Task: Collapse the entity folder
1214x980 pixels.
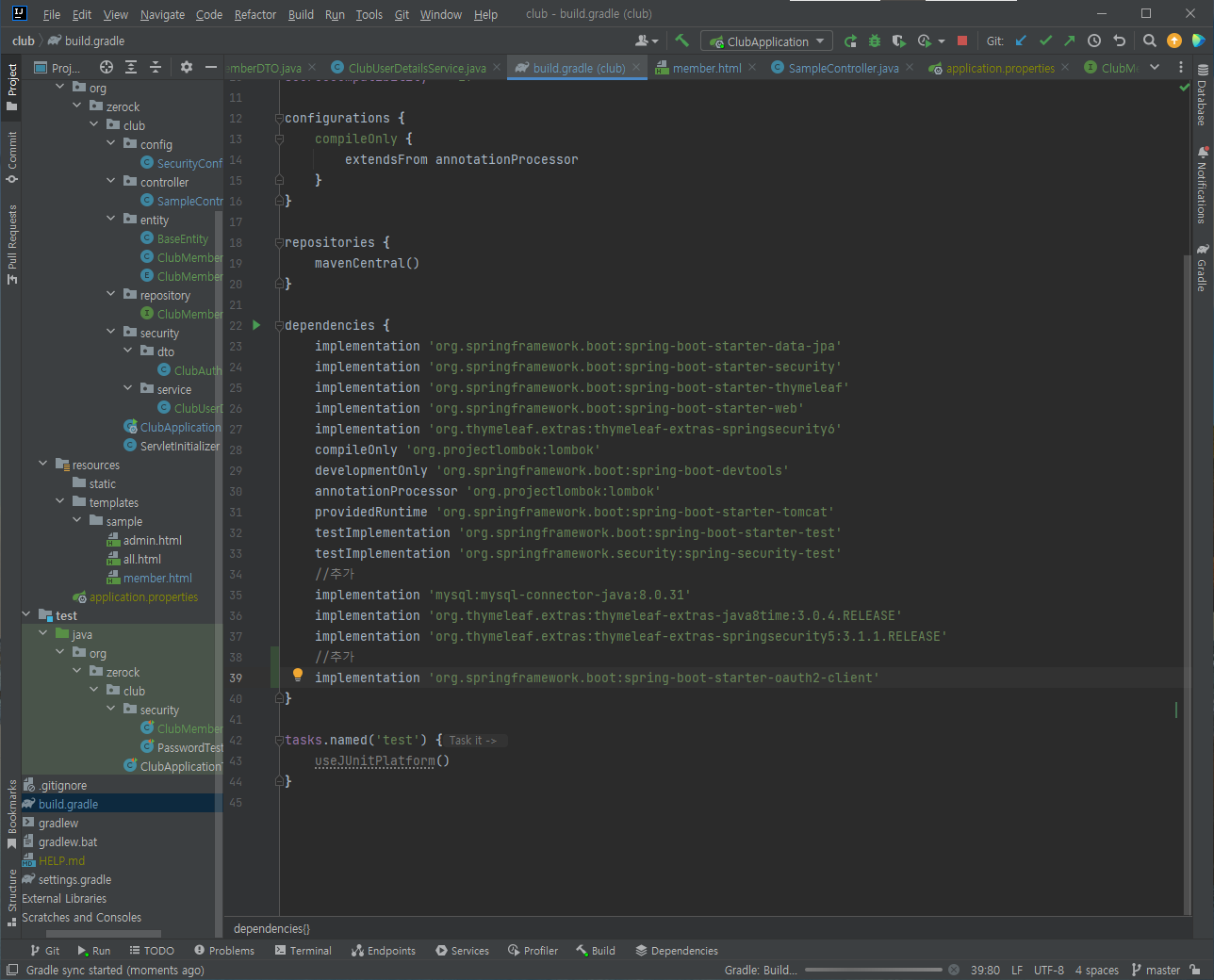Action: coord(111,220)
